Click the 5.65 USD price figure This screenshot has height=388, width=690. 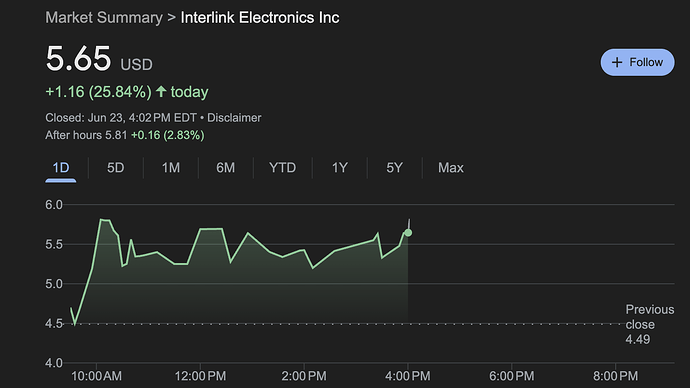pyautogui.click(x=99, y=59)
